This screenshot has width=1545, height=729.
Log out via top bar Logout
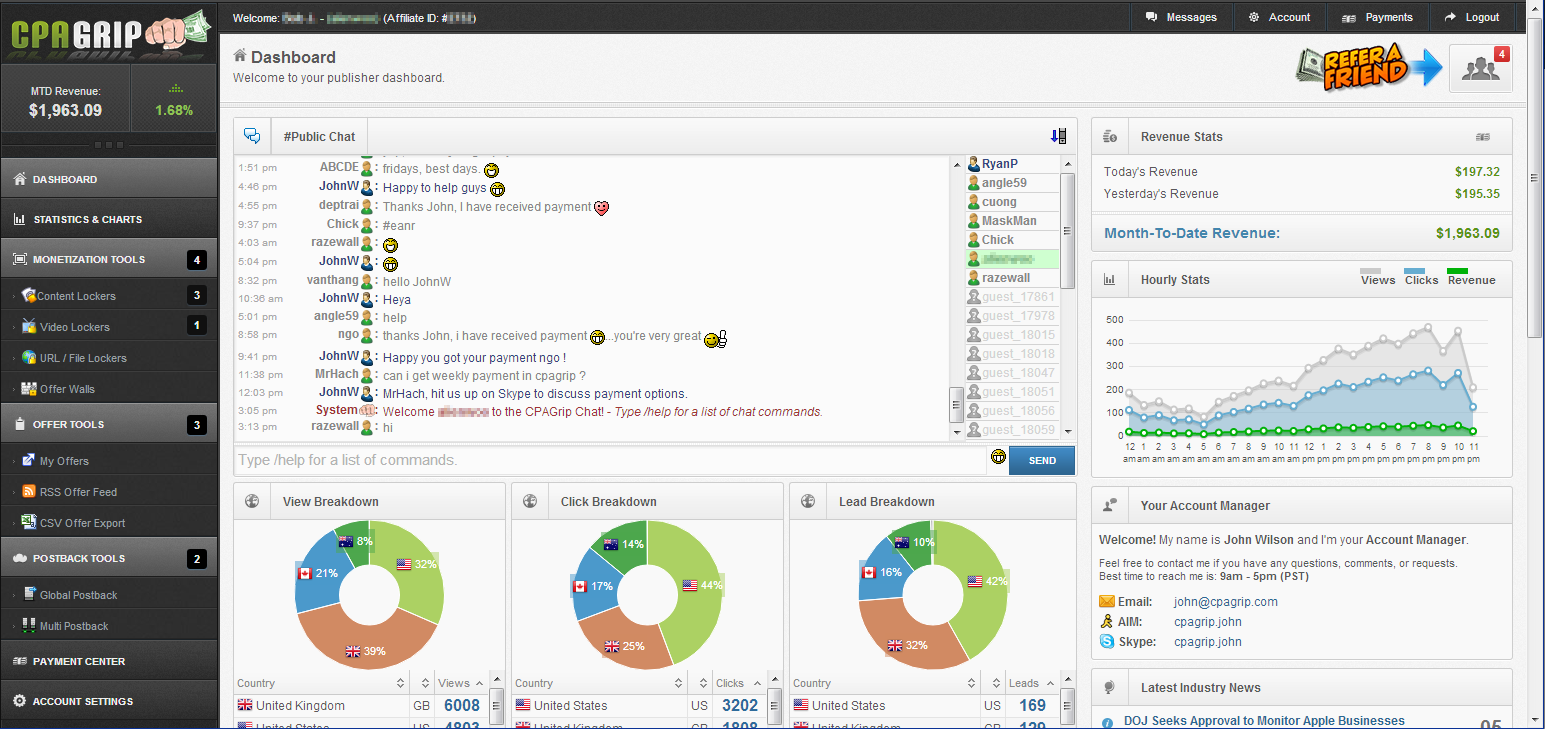pyautogui.click(x=1471, y=17)
